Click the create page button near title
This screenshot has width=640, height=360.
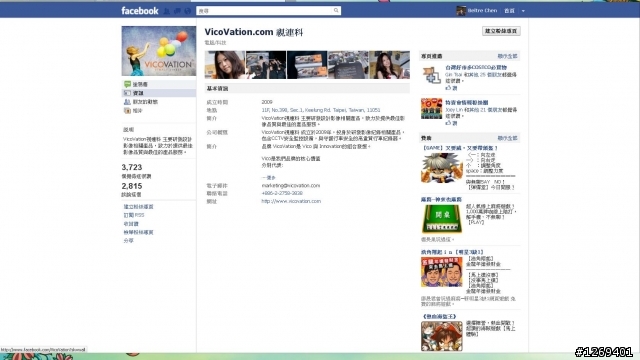(x=501, y=31)
